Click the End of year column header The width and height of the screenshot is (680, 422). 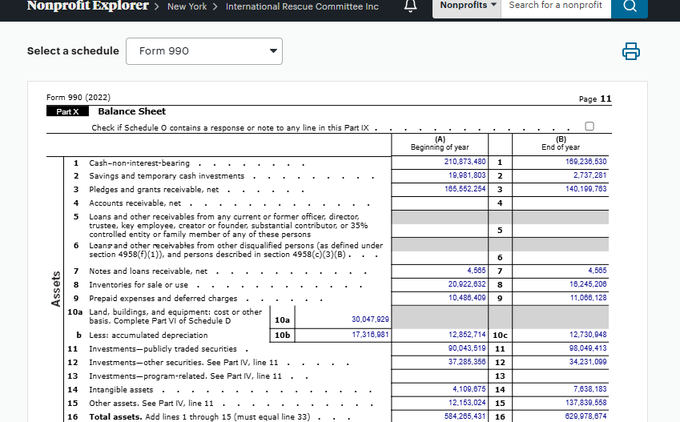pos(560,144)
